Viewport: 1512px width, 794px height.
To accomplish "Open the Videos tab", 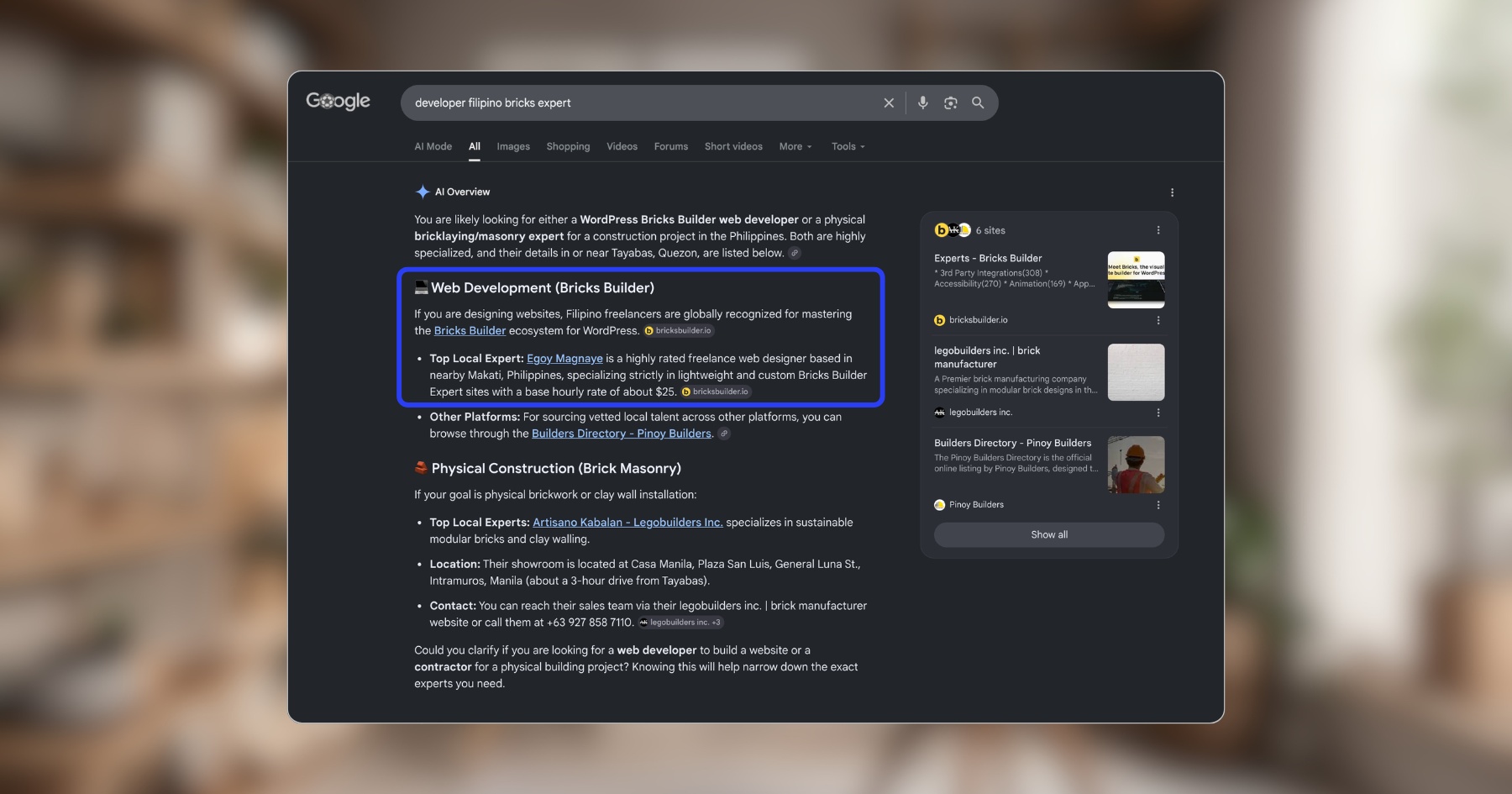I will [622, 146].
